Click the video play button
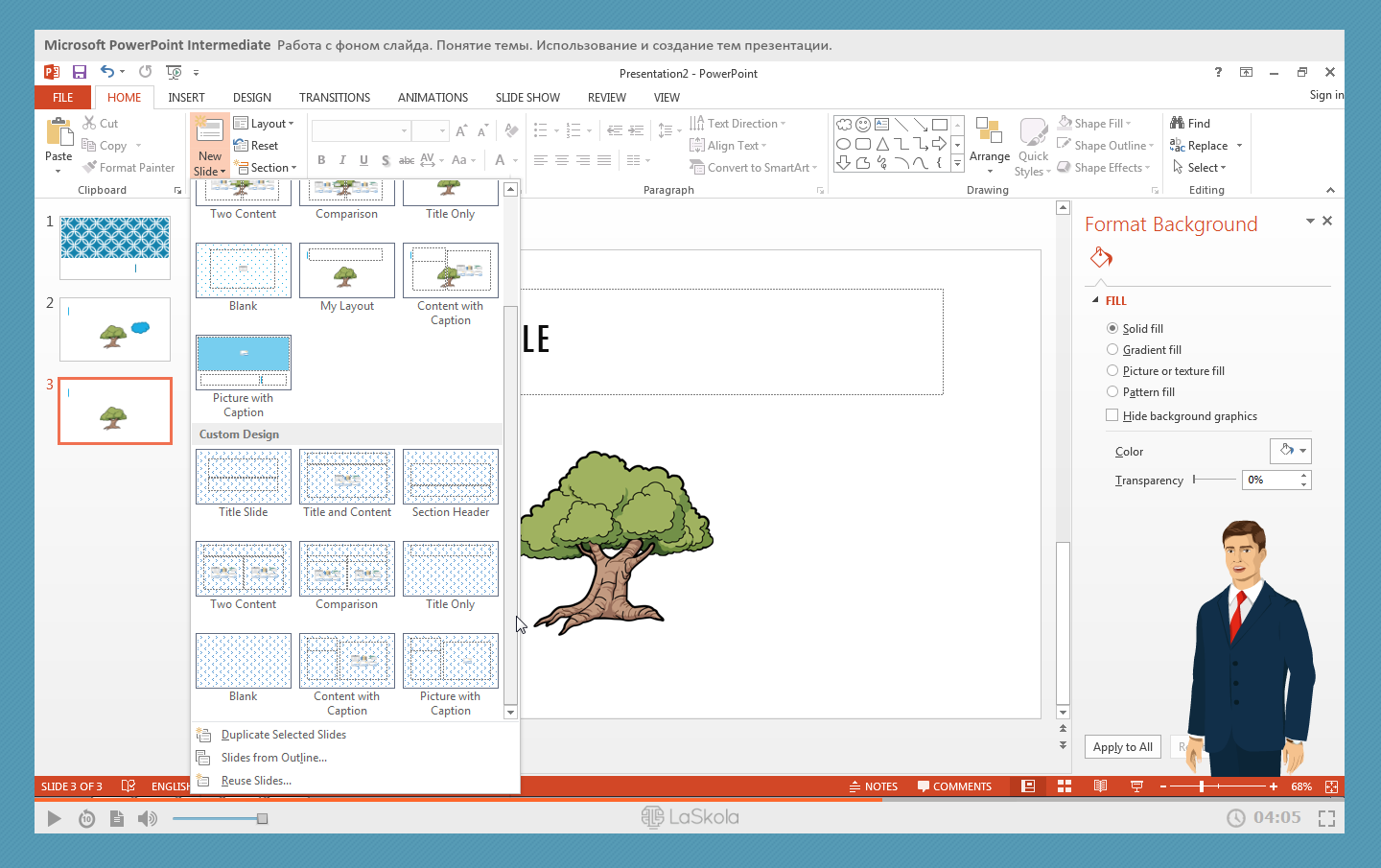The height and width of the screenshot is (868, 1381). (x=54, y=818)
